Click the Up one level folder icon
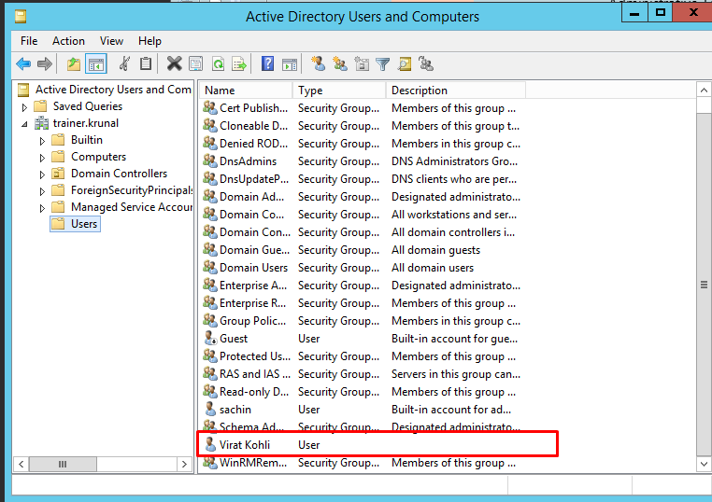Screen dimensions: 712x502 click(x=74, y=64)
